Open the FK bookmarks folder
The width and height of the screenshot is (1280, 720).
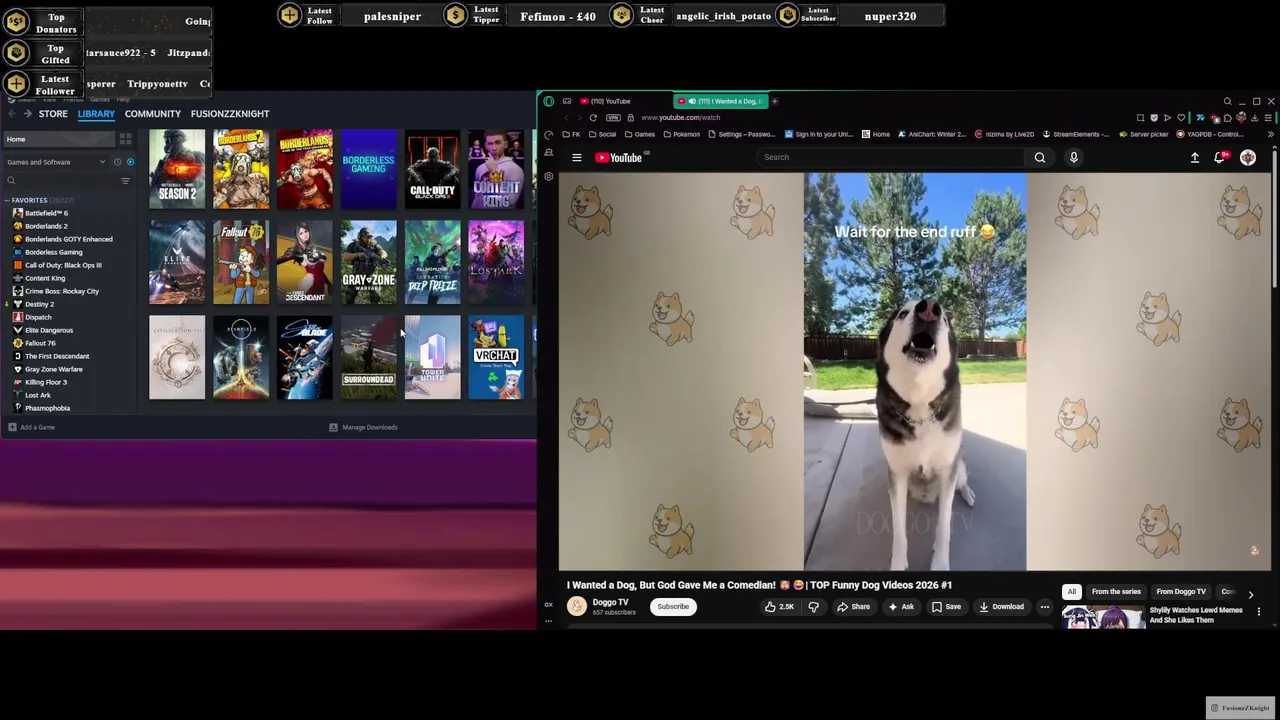click(571, 134)
